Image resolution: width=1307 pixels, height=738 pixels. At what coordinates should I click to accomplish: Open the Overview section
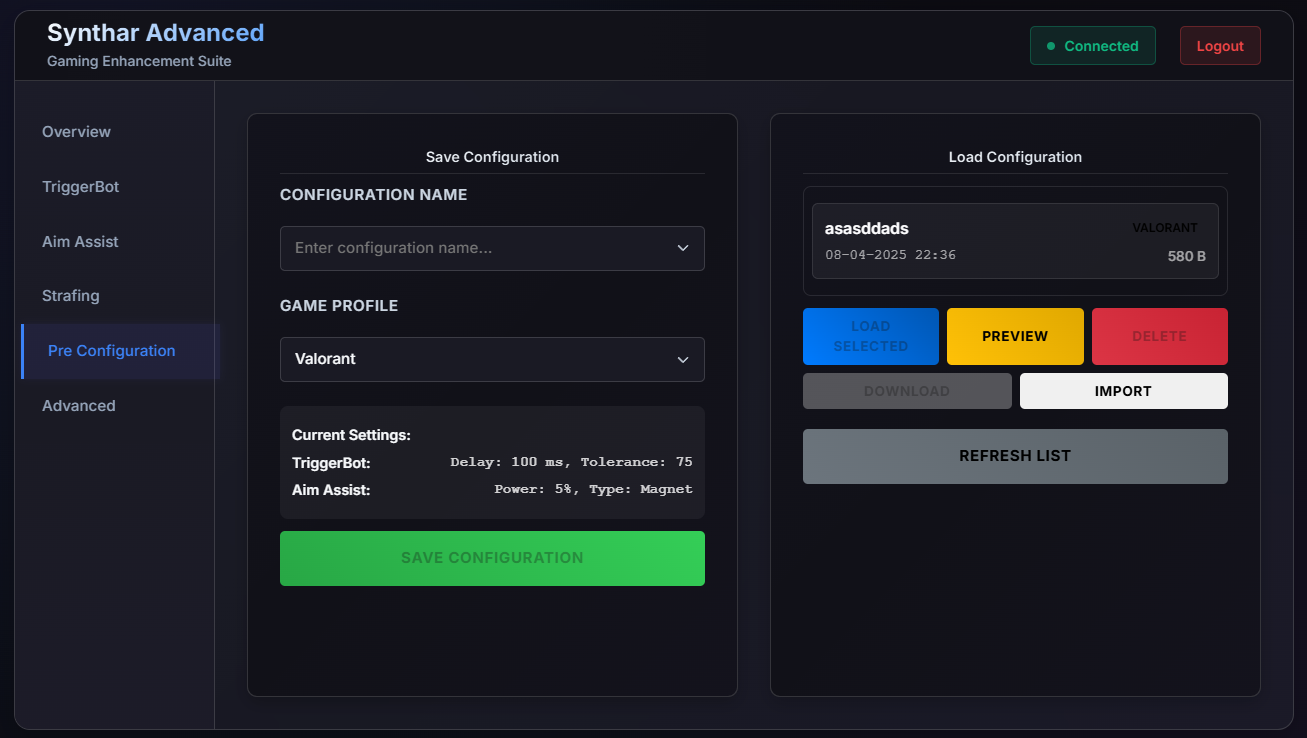pos(117,132)
